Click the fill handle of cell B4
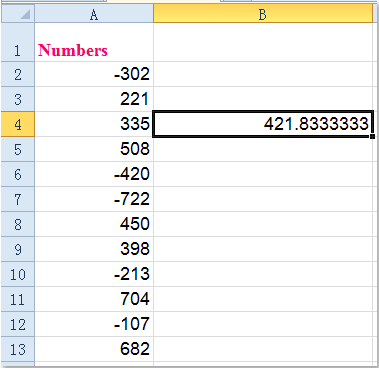 coord(372,136)
